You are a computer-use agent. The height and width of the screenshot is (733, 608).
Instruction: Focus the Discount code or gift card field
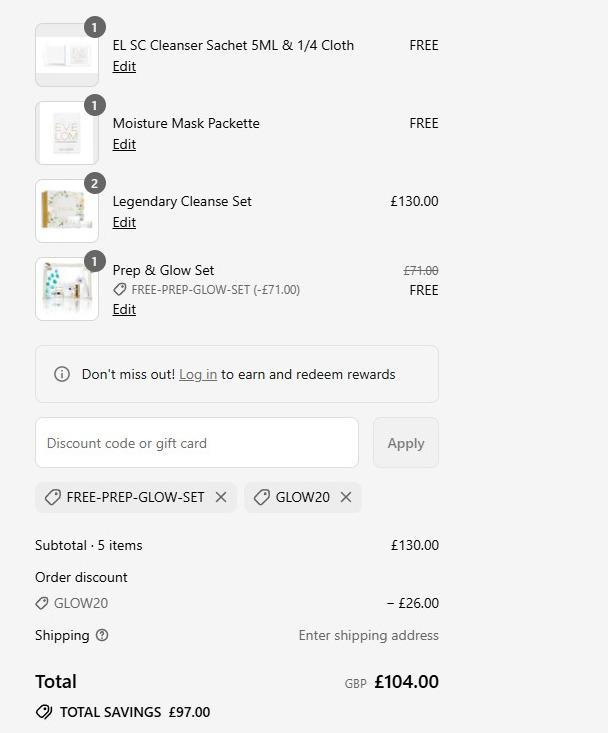[x=197, y=443]
